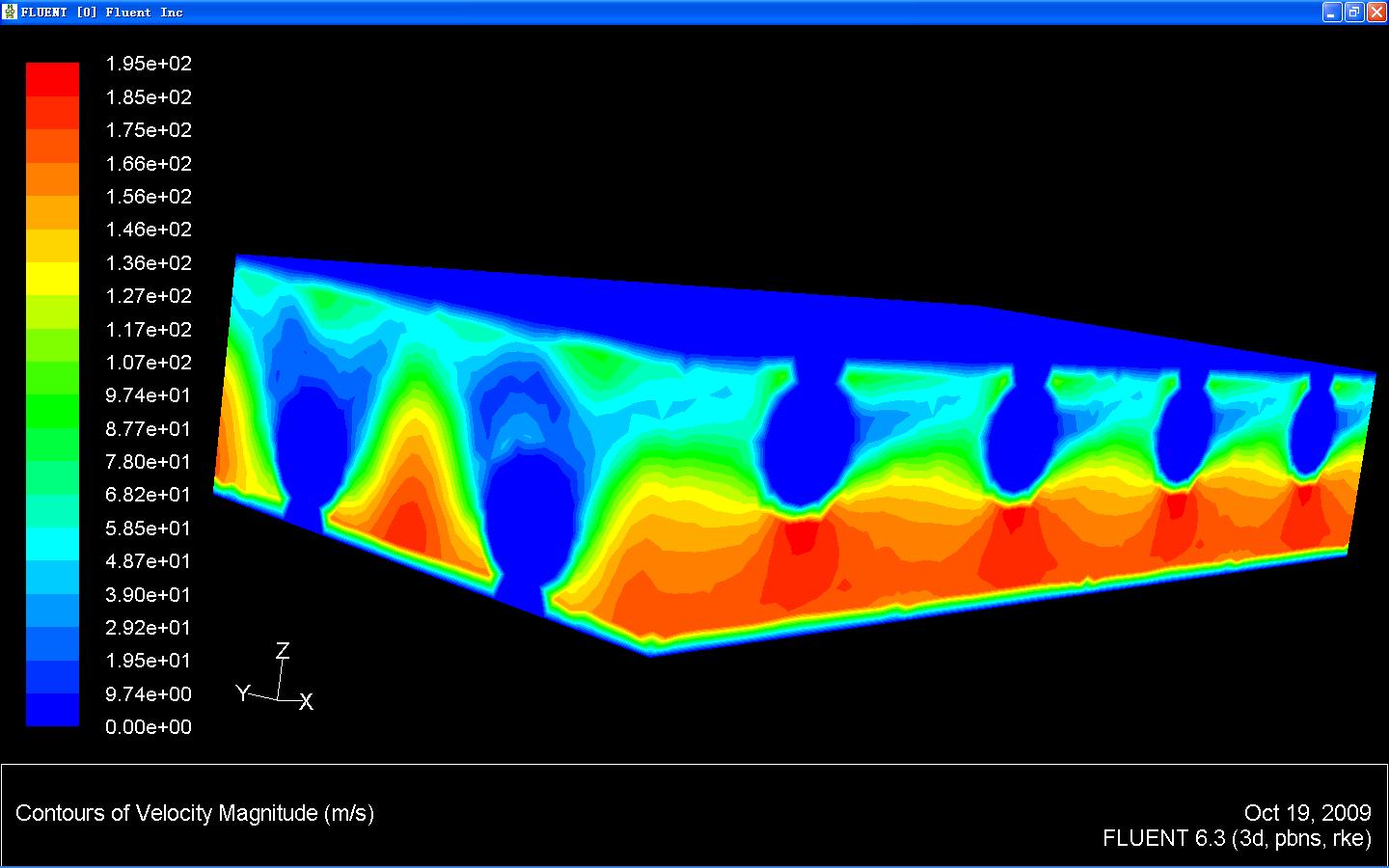Click the Oct 19, 2009 date text
Screen dimensions: 1389x868
tap(1307, 813)
